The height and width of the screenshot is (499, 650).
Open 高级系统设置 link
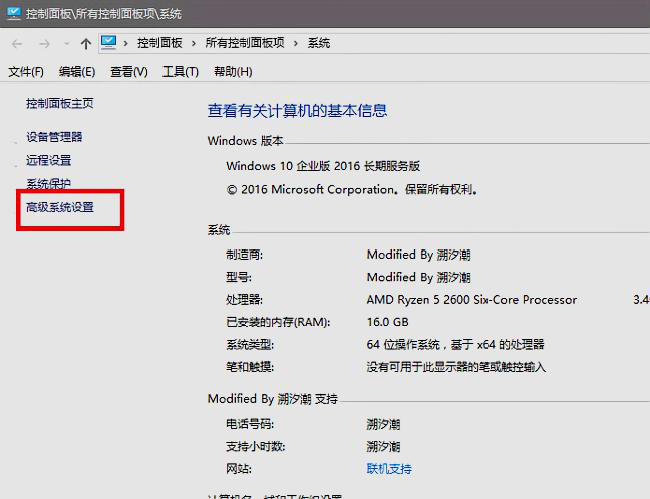(60, 207)
